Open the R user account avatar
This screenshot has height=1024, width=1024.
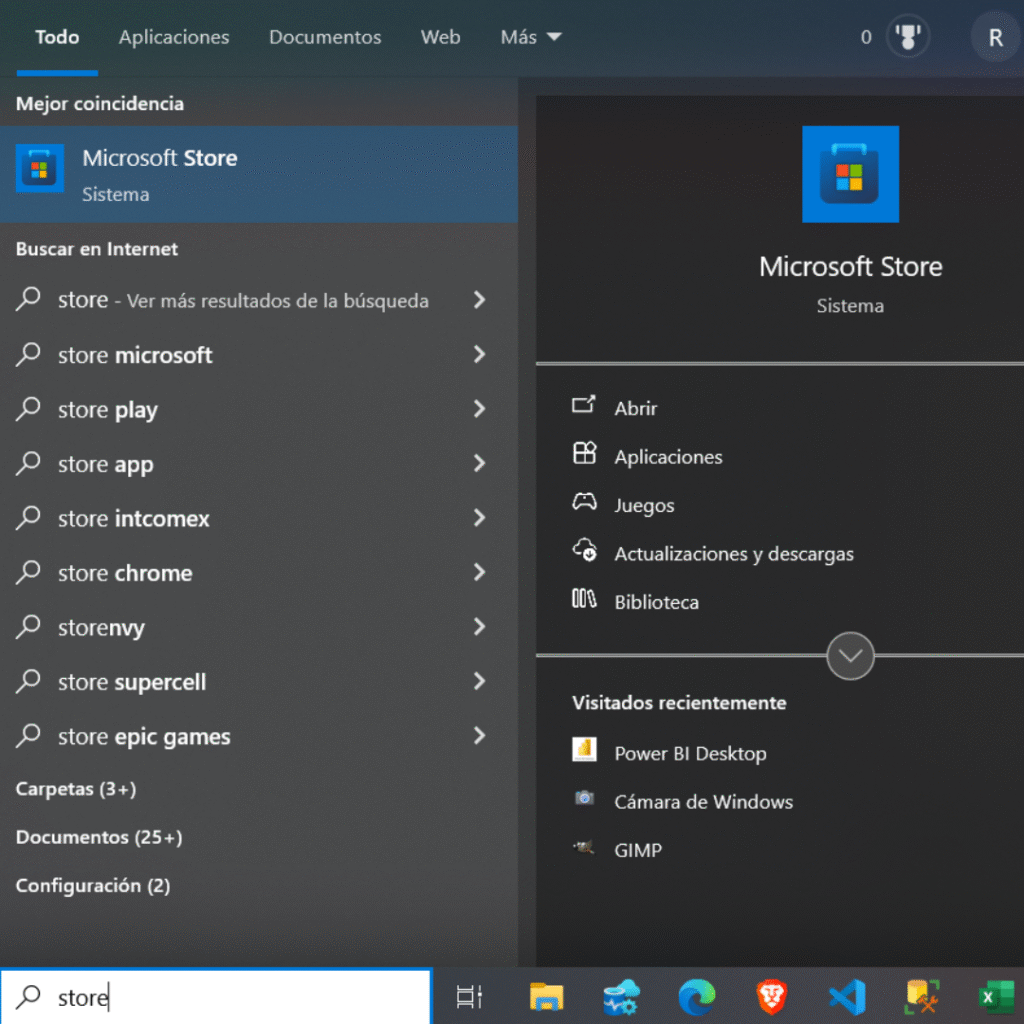point(995,37)
